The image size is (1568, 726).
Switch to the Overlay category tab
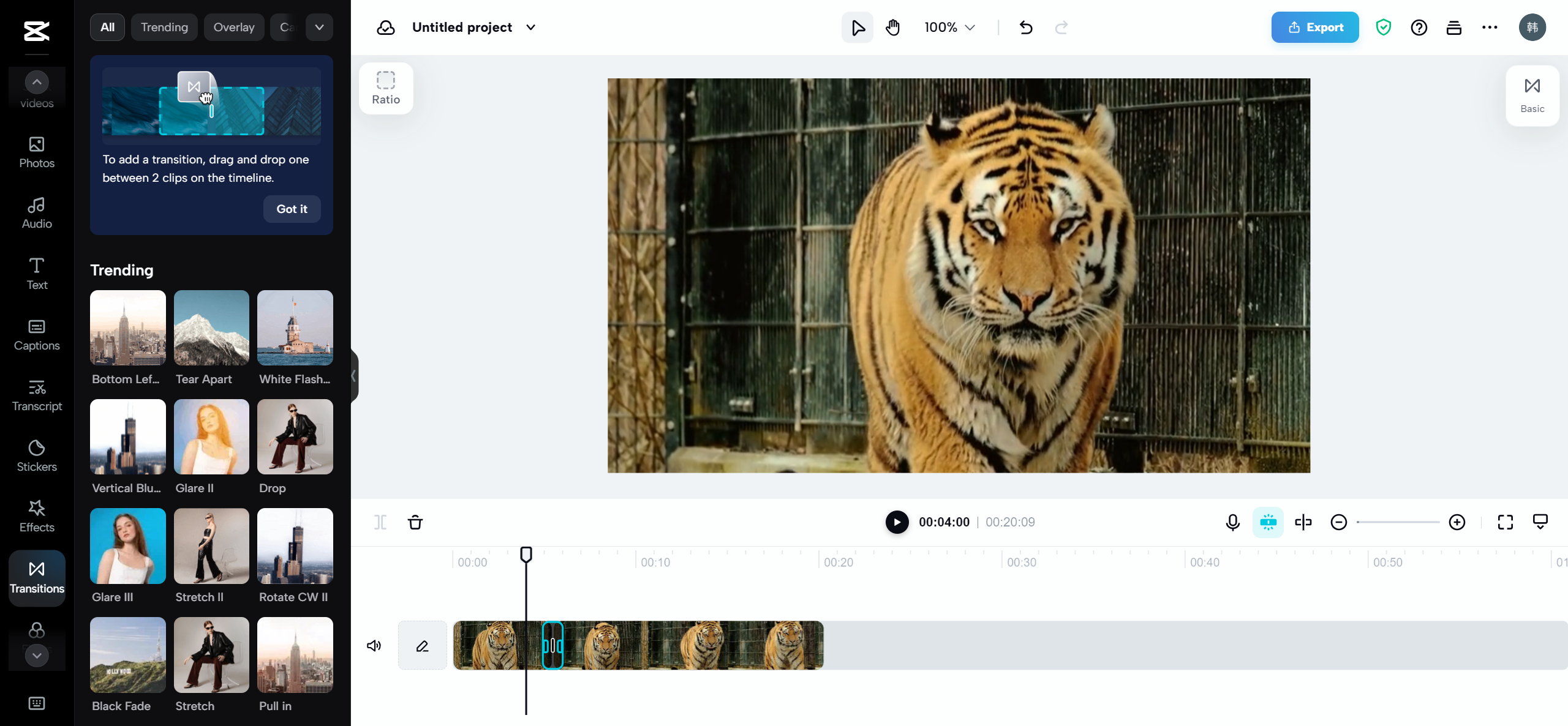point(233,28)
